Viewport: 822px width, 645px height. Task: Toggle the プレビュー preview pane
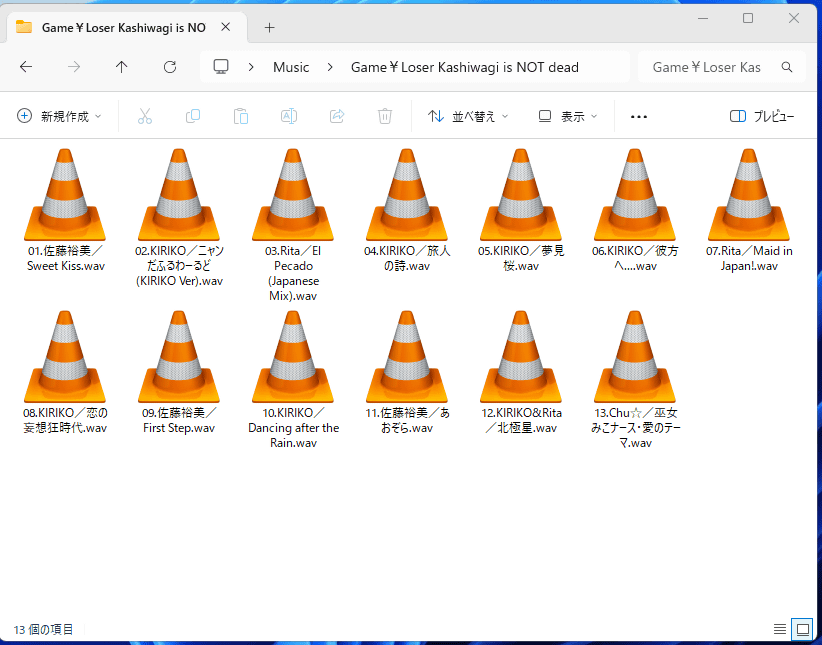[x=762, y=116]
